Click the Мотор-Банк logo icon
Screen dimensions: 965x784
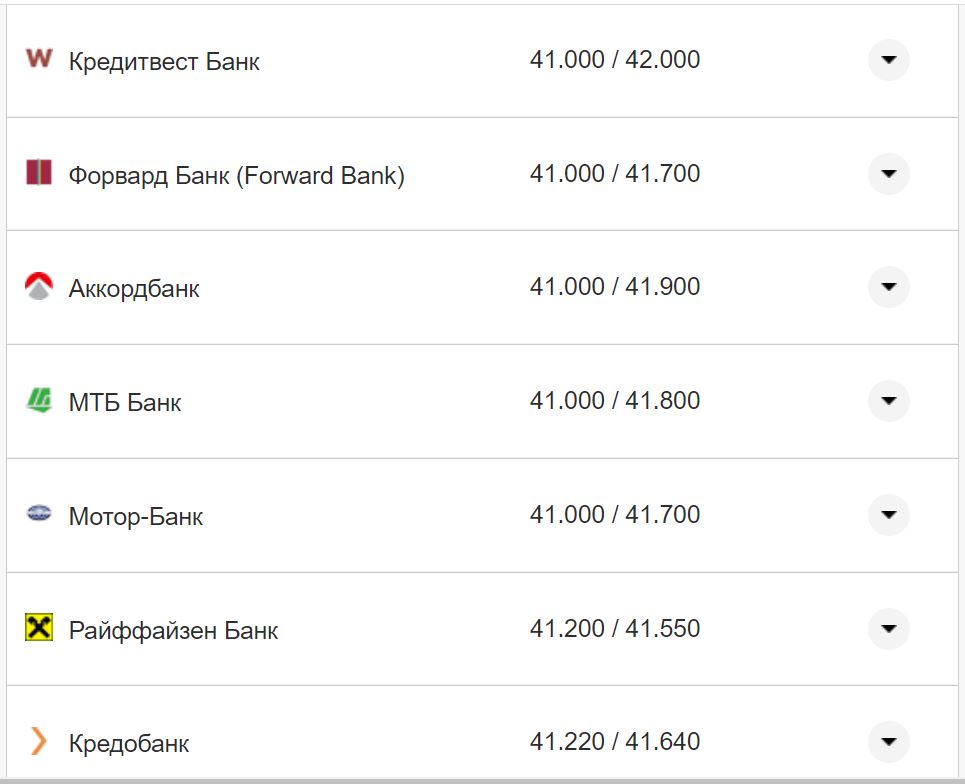point(39,515)
